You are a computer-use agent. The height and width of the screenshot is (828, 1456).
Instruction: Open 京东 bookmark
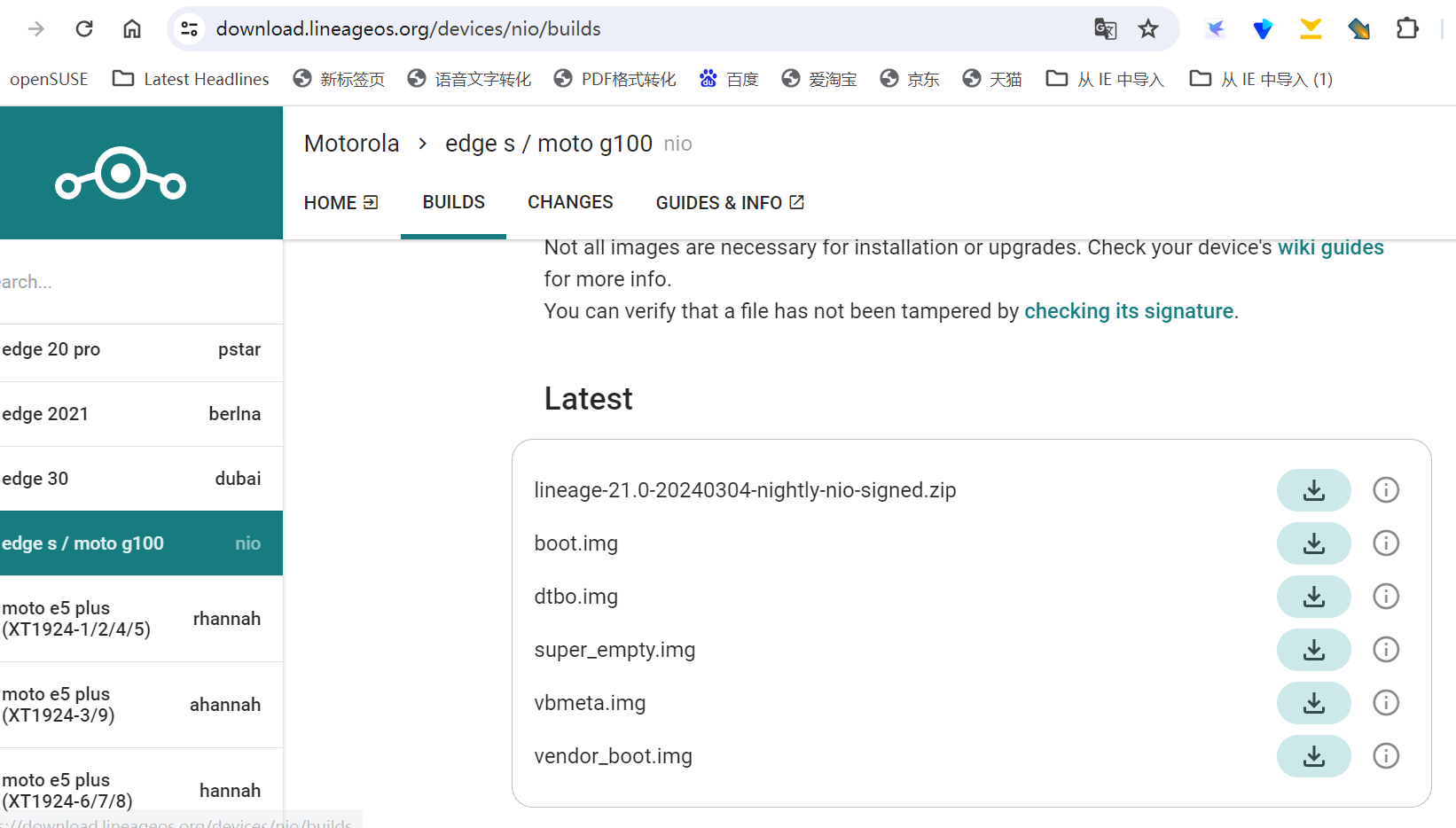coord(909,79)
